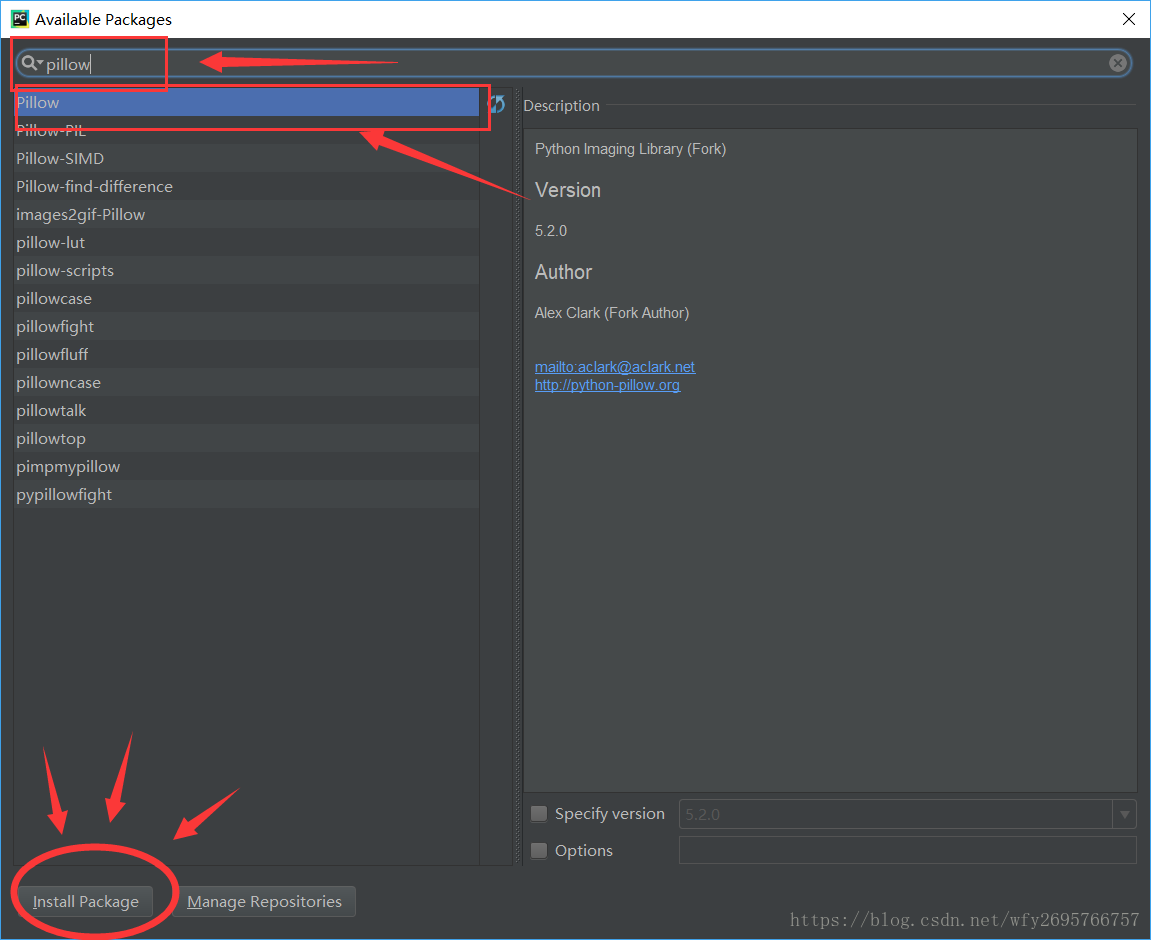Pick the pillow-lut package
Screen dimensions: 1151x940
click(x=50, y=243)
